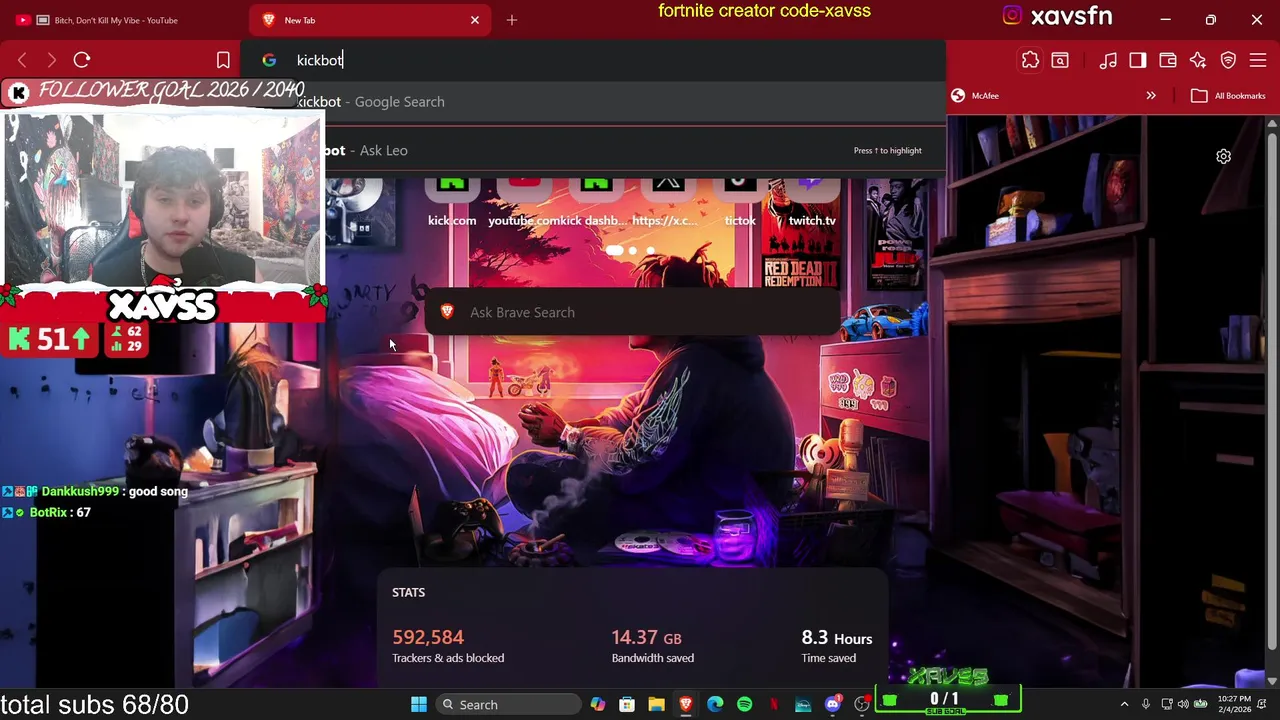Open the Brave Wallet icon
The width and height of the screenshot is (1280, 720).
point(1168,61)
